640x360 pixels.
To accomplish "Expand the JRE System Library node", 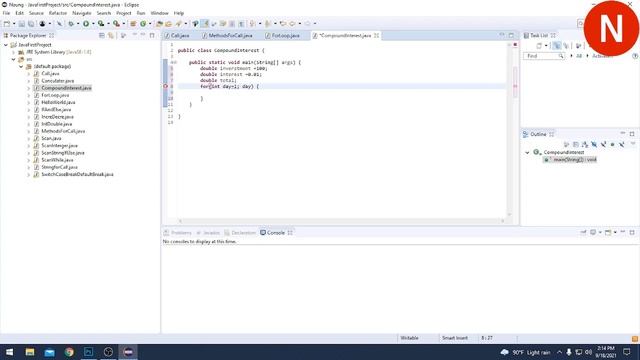I will coord(13,52).
